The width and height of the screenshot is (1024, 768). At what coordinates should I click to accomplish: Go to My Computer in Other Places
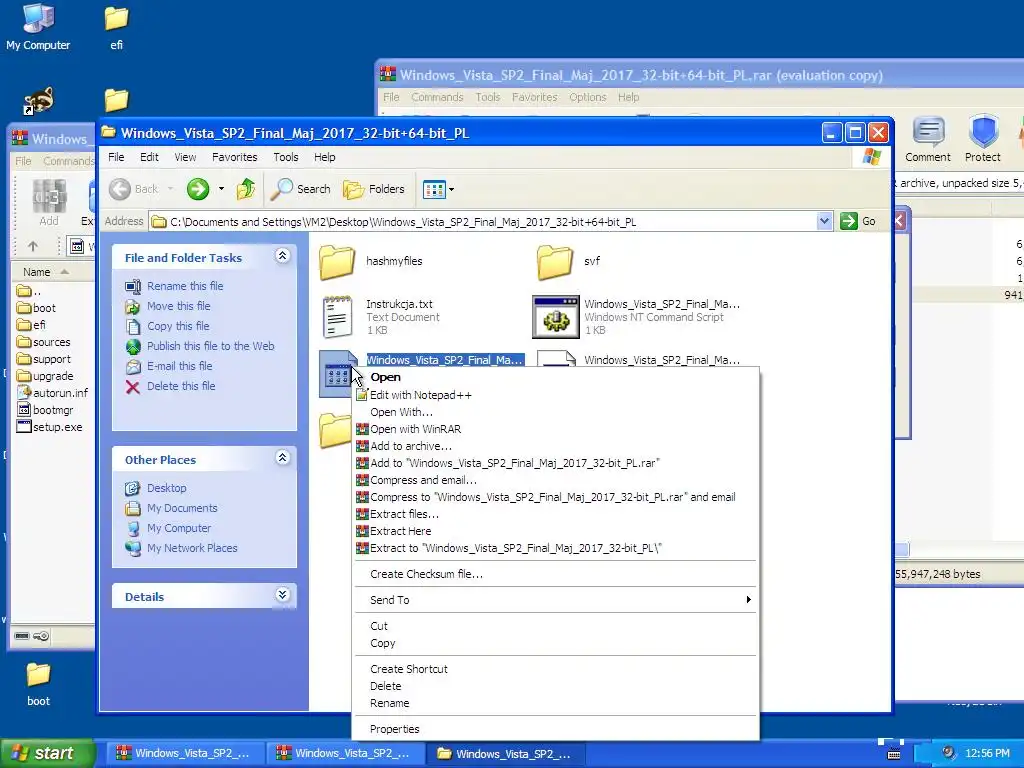coord(179,528)
